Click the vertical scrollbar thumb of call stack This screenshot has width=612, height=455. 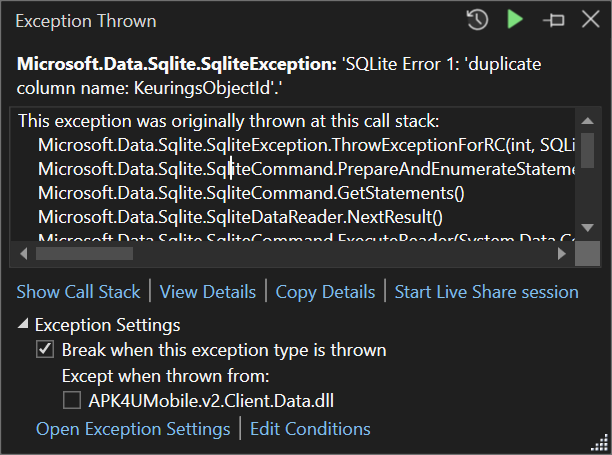tap(588, 150)
